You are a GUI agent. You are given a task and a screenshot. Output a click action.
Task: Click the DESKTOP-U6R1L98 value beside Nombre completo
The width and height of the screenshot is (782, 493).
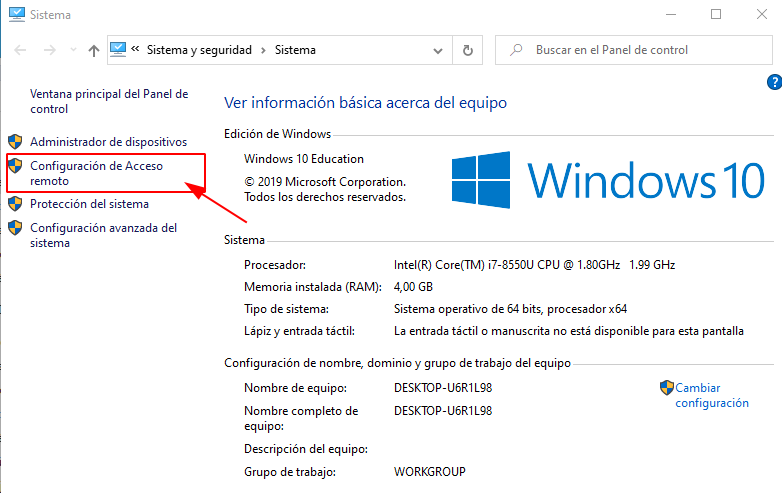(x=443, y=411)
